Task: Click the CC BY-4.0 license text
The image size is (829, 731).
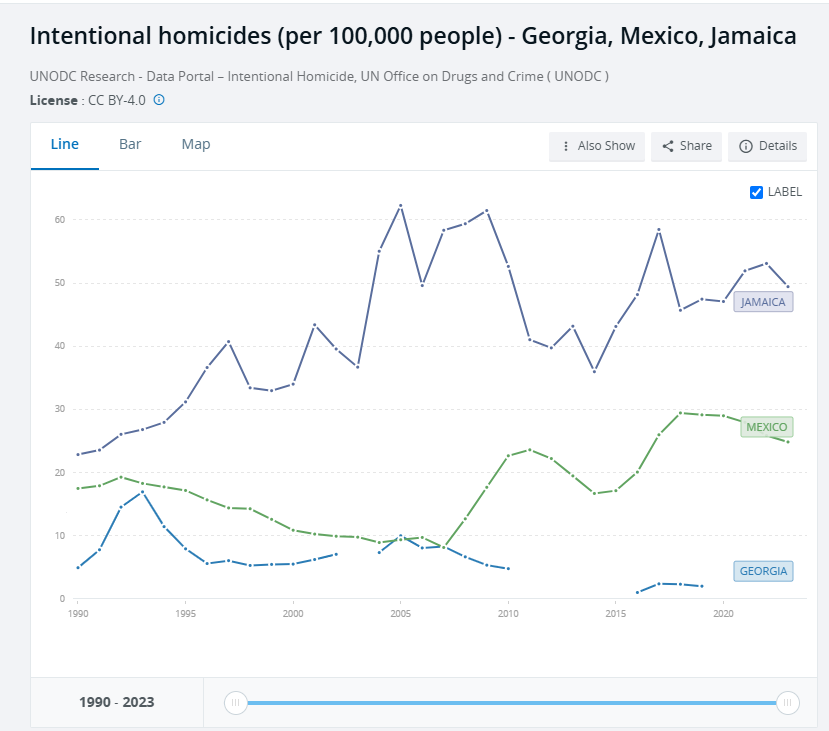Action: point(117,100)
